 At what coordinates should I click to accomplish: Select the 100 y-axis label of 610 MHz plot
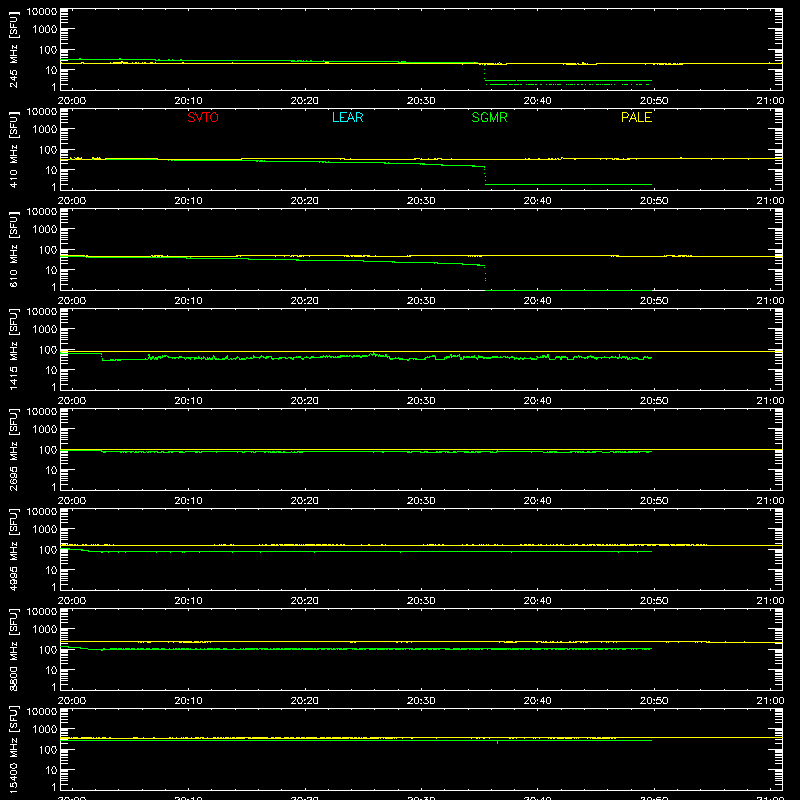pos(48,250)
